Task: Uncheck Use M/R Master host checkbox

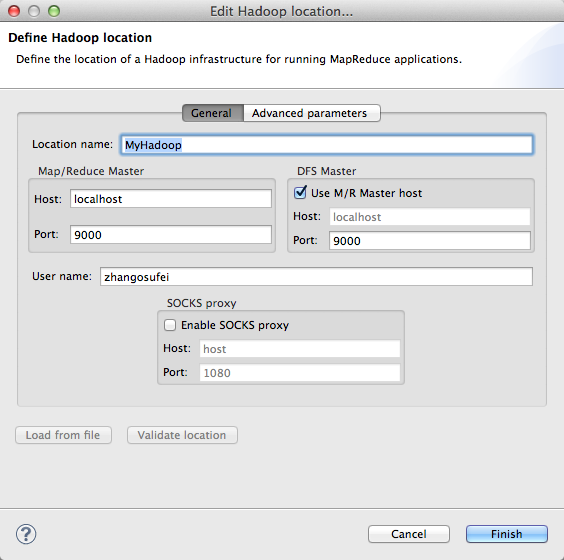Action: pos(300,193)
